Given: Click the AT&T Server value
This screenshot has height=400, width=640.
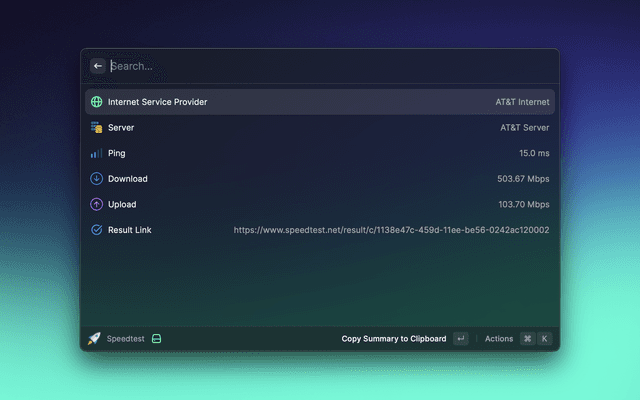Looking at the screenshot, I should coord(524,128).
